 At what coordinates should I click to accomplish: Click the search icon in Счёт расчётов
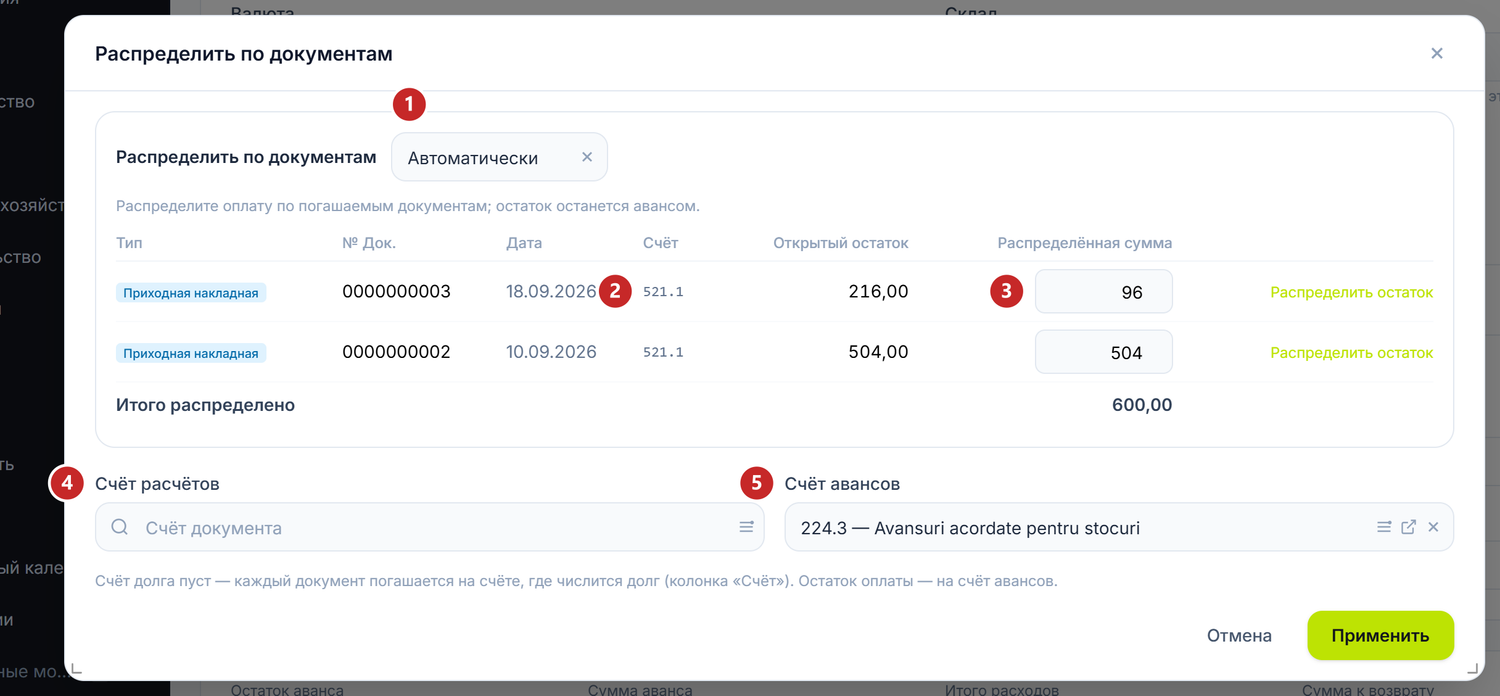pyautogui.click(x=120, y=527)
